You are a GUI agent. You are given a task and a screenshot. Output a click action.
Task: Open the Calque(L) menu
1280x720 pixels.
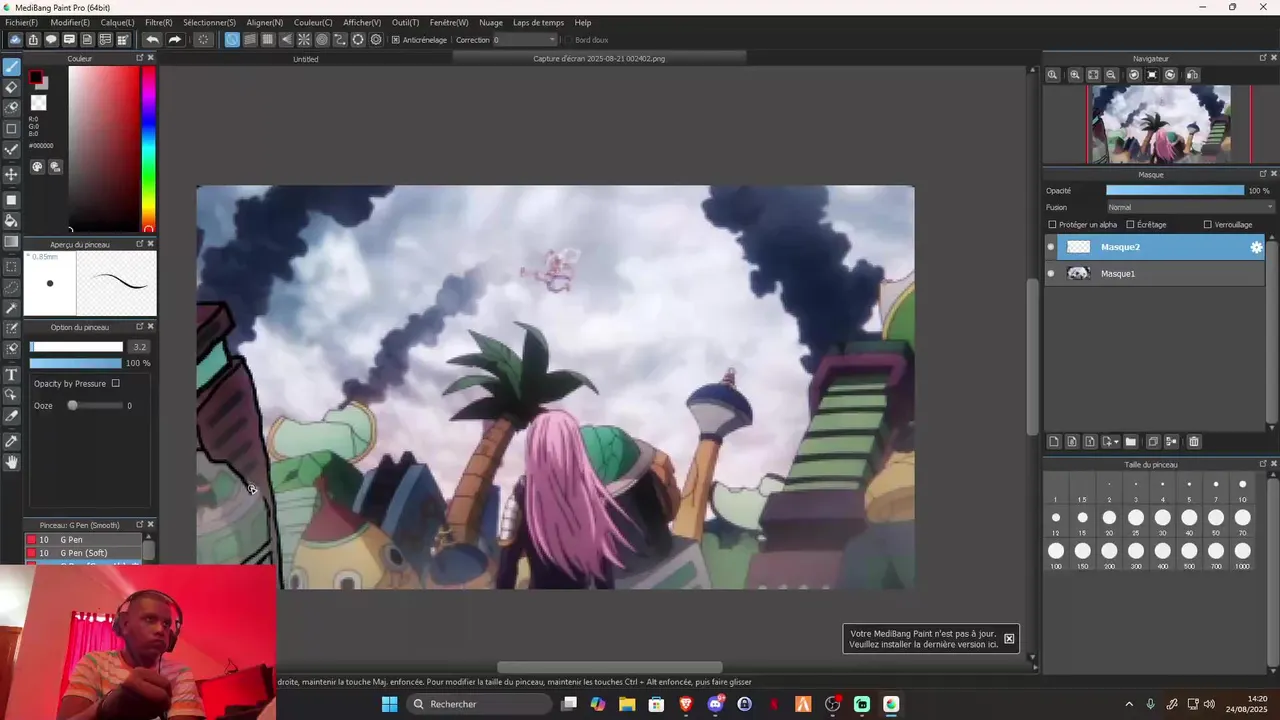pos(117,22)
